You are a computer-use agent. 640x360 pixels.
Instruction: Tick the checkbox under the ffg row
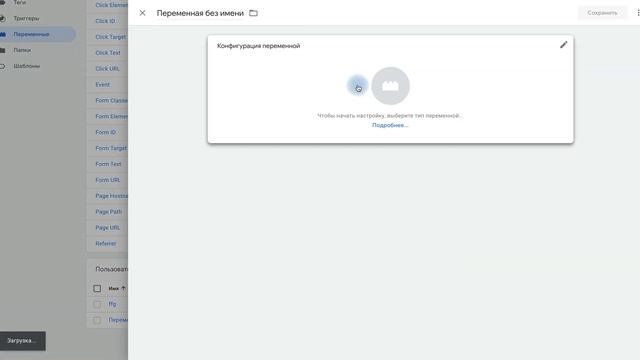coord(97,320)
